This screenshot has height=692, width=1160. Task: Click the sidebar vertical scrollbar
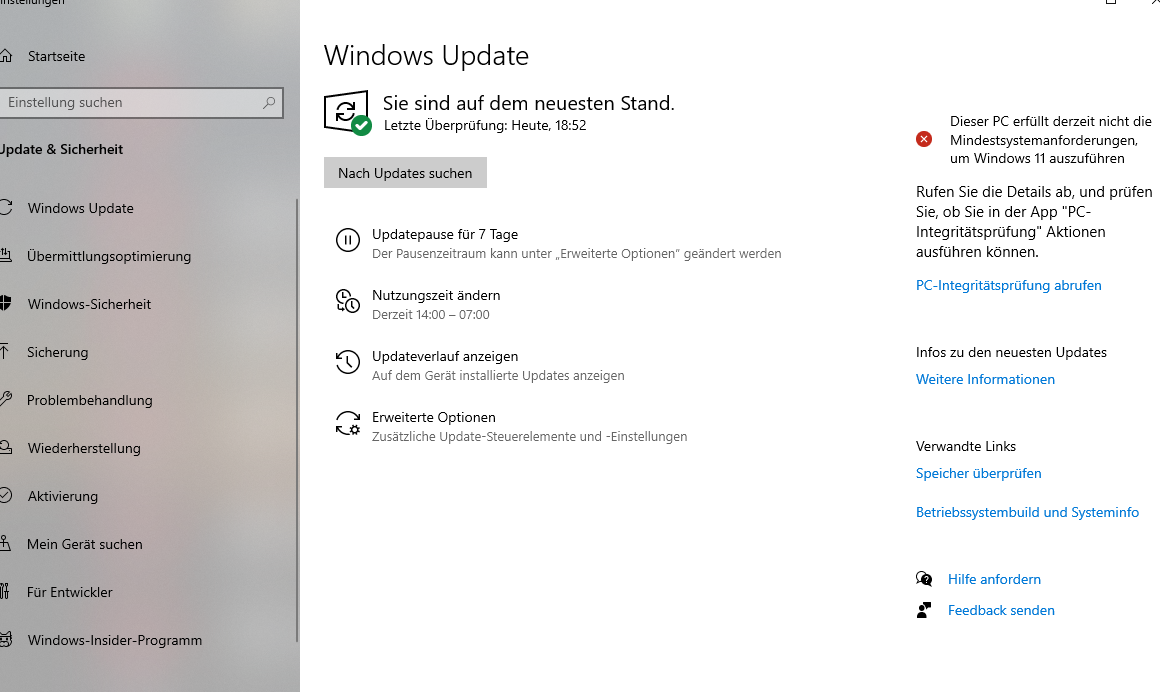(x=297, y=420)
